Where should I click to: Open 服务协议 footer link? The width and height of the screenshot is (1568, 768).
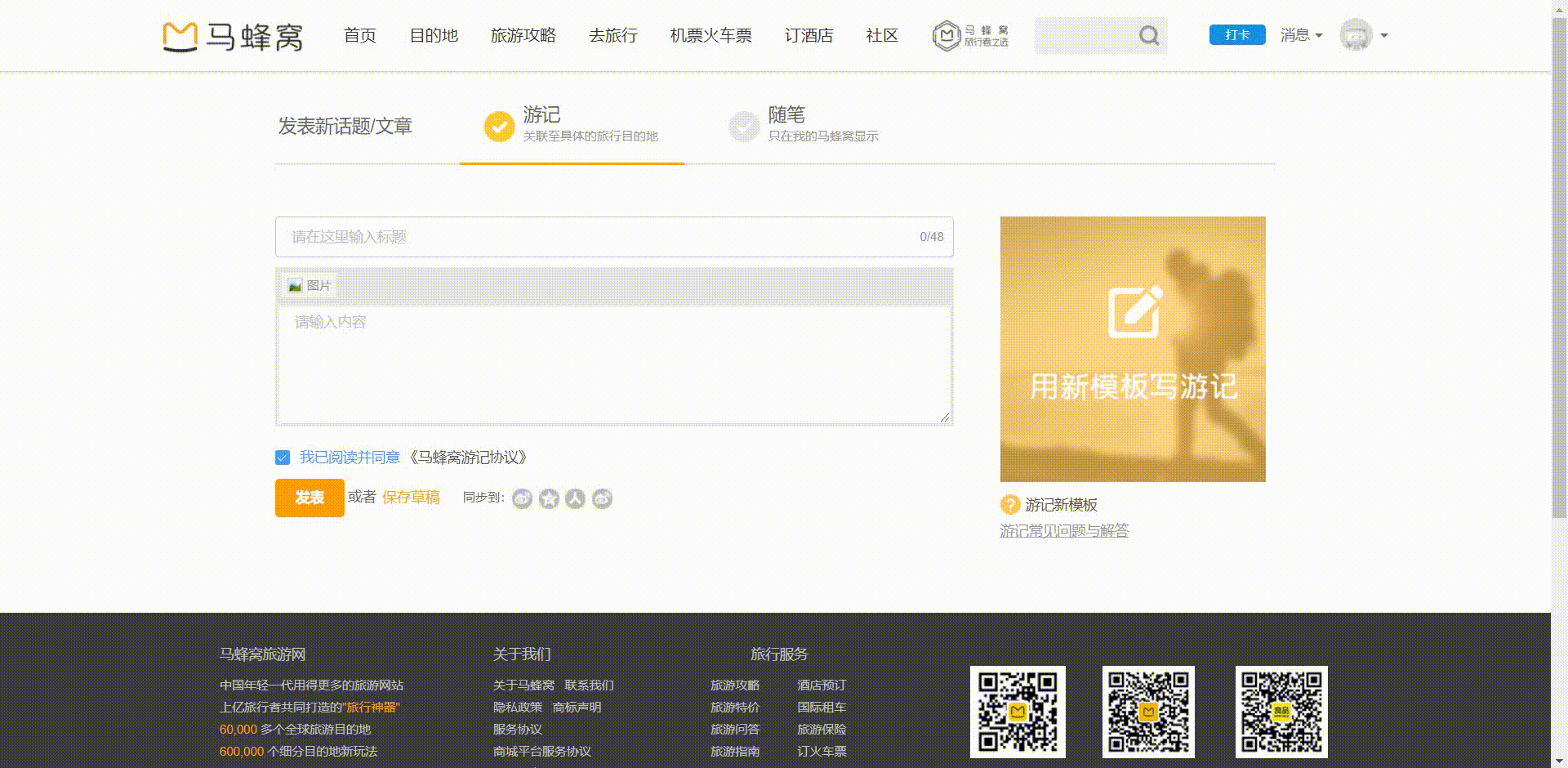click(517, 730)
